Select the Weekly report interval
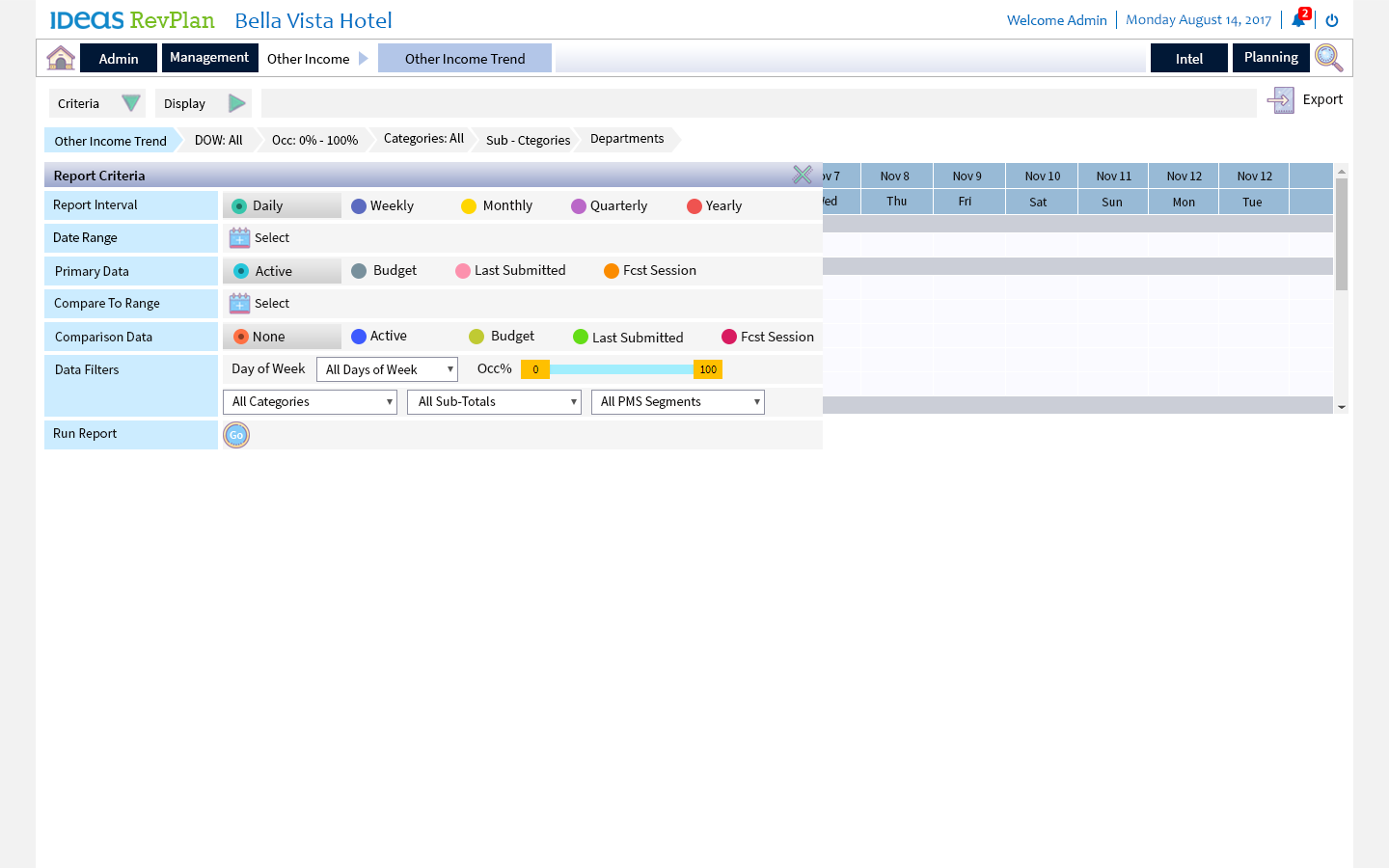Image resolution: width=1389 pixels, height=868 pixels. pyautogui.click(x=359, y=206)
